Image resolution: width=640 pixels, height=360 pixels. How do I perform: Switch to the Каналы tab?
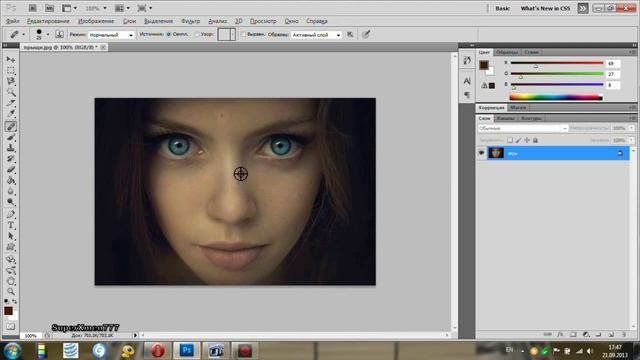506,118
